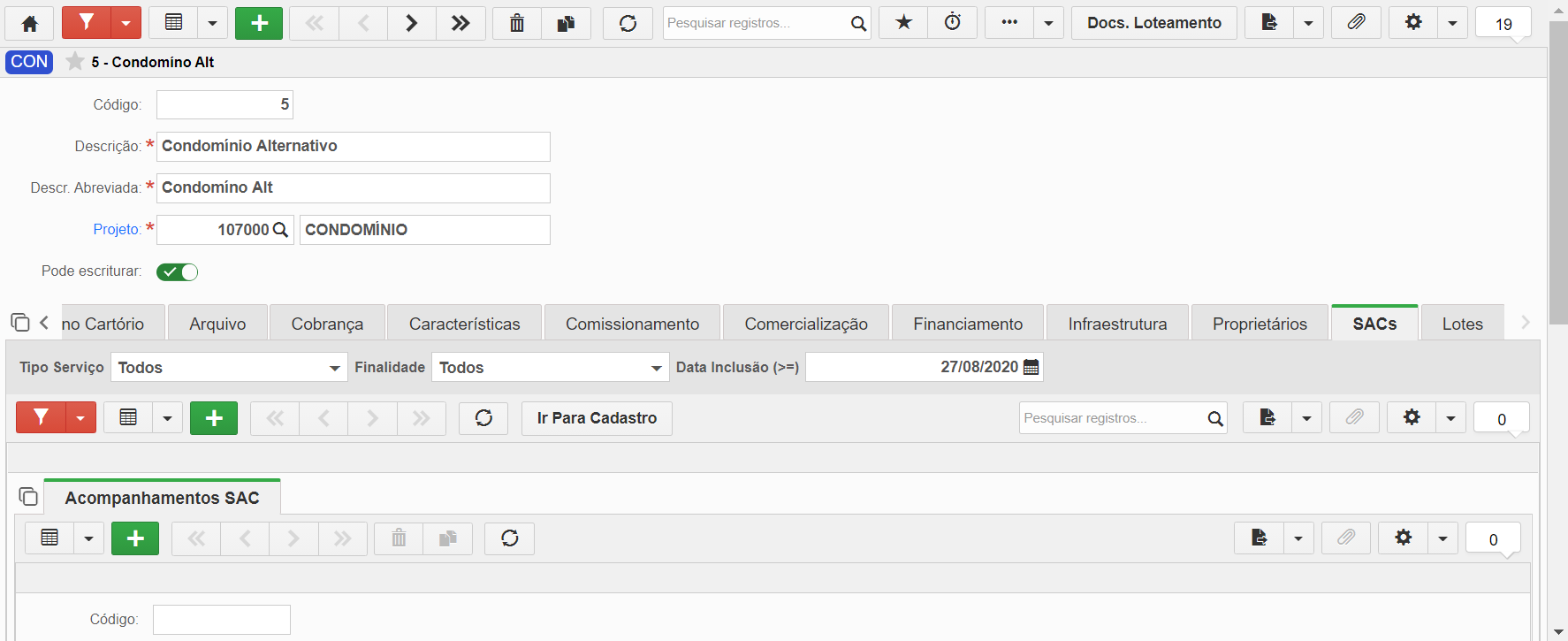Open the Comissionamento tab
This screenshot has width=1568, height=641.
632,324
